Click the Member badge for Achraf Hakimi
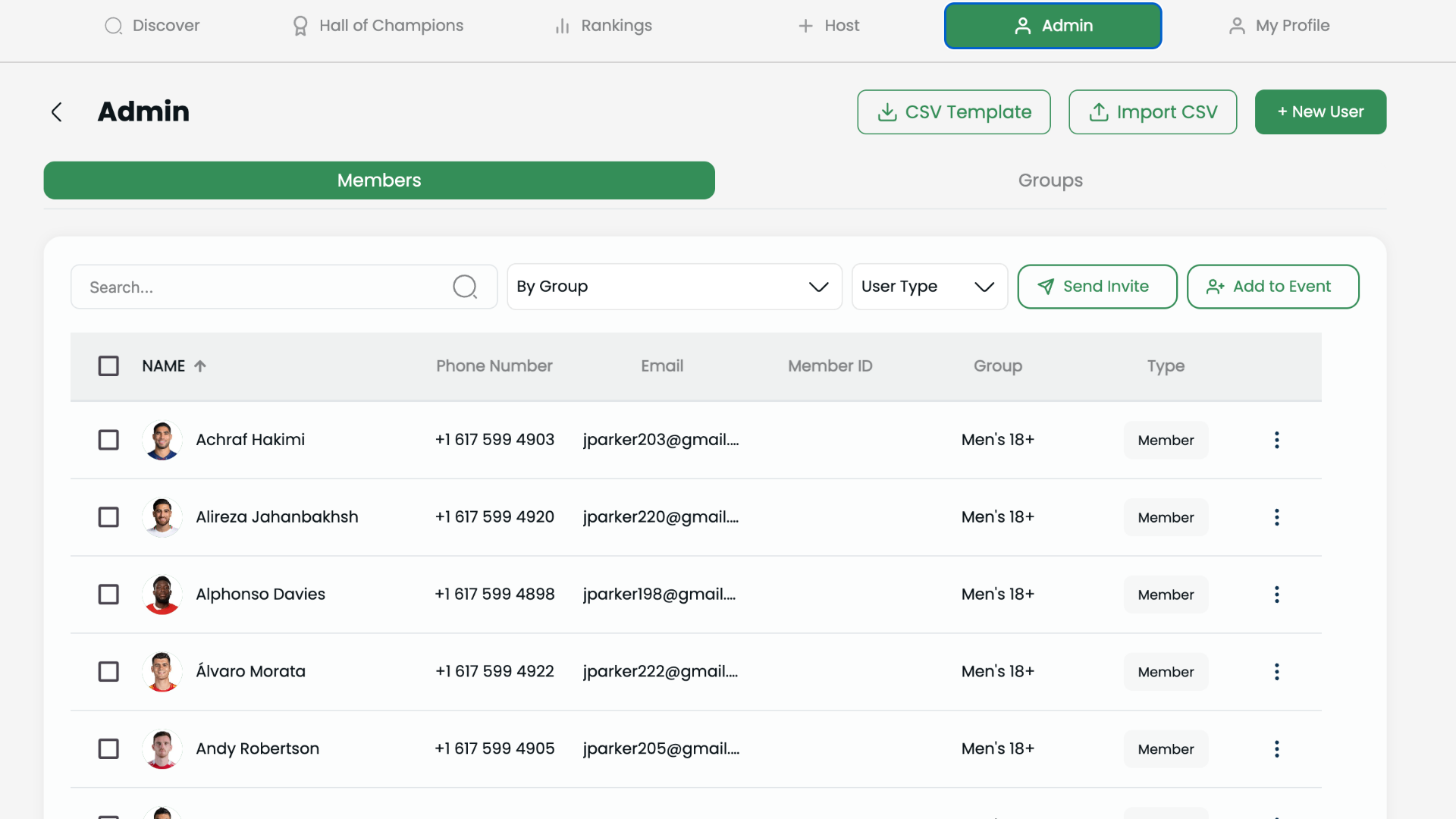 pyautogui.click(x=1166, y=440)
